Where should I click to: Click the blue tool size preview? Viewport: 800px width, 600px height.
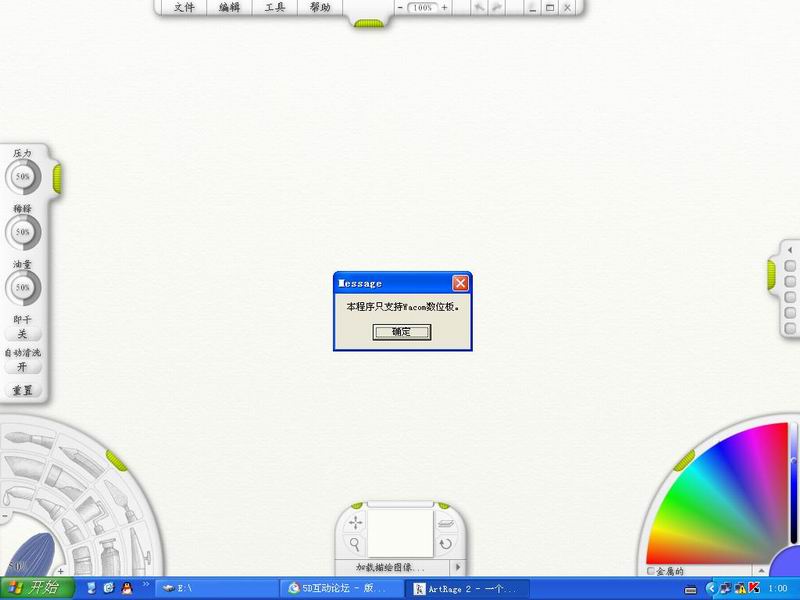31,555
